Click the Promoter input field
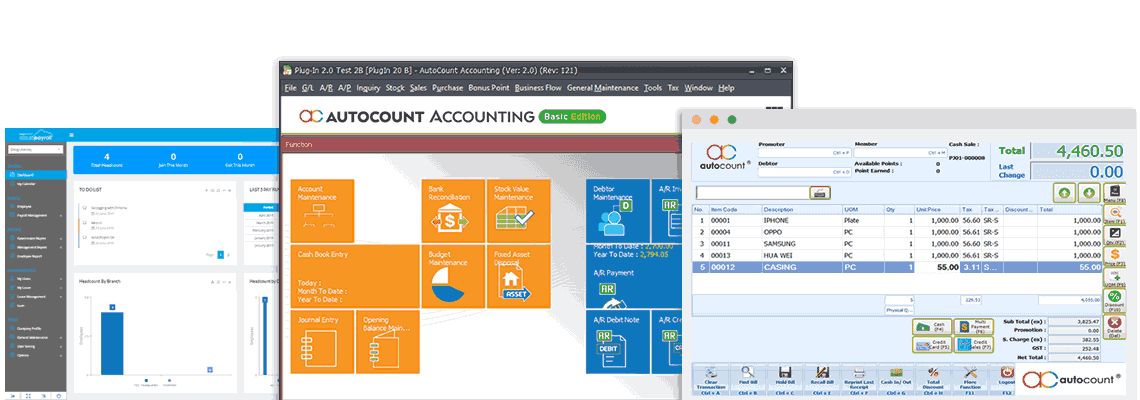This screenshot has height=400, width=1140. coord(805,153)
